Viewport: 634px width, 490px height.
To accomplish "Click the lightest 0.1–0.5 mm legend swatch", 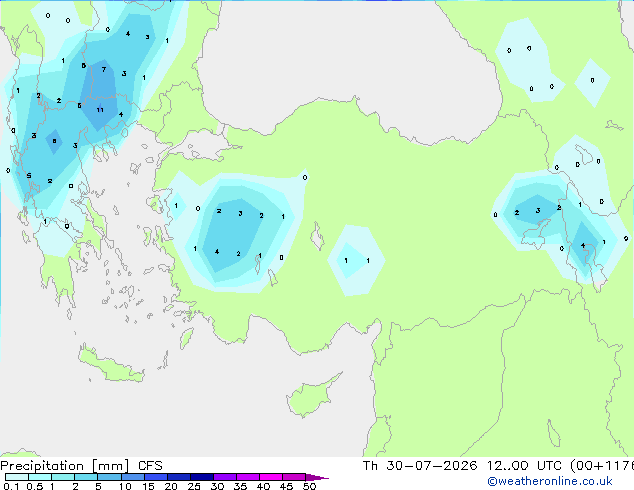I will 17,477.
